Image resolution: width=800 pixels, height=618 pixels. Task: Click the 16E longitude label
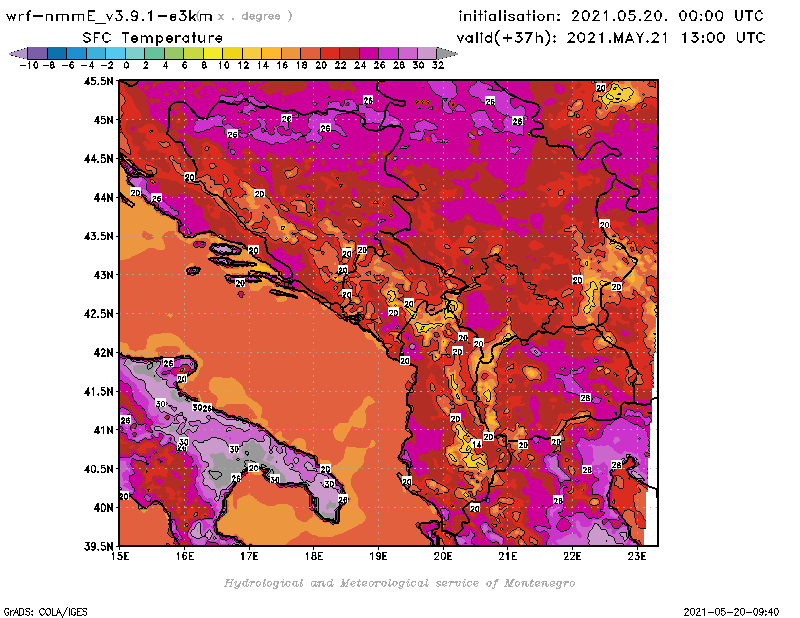click(185, 556)
